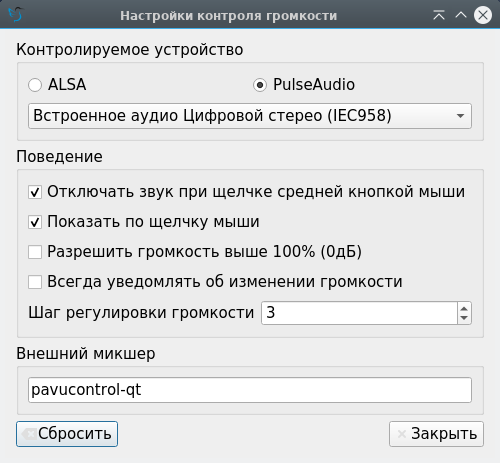Click the volume step value field showing 3
Screen dimensions: 500x463
359,313
